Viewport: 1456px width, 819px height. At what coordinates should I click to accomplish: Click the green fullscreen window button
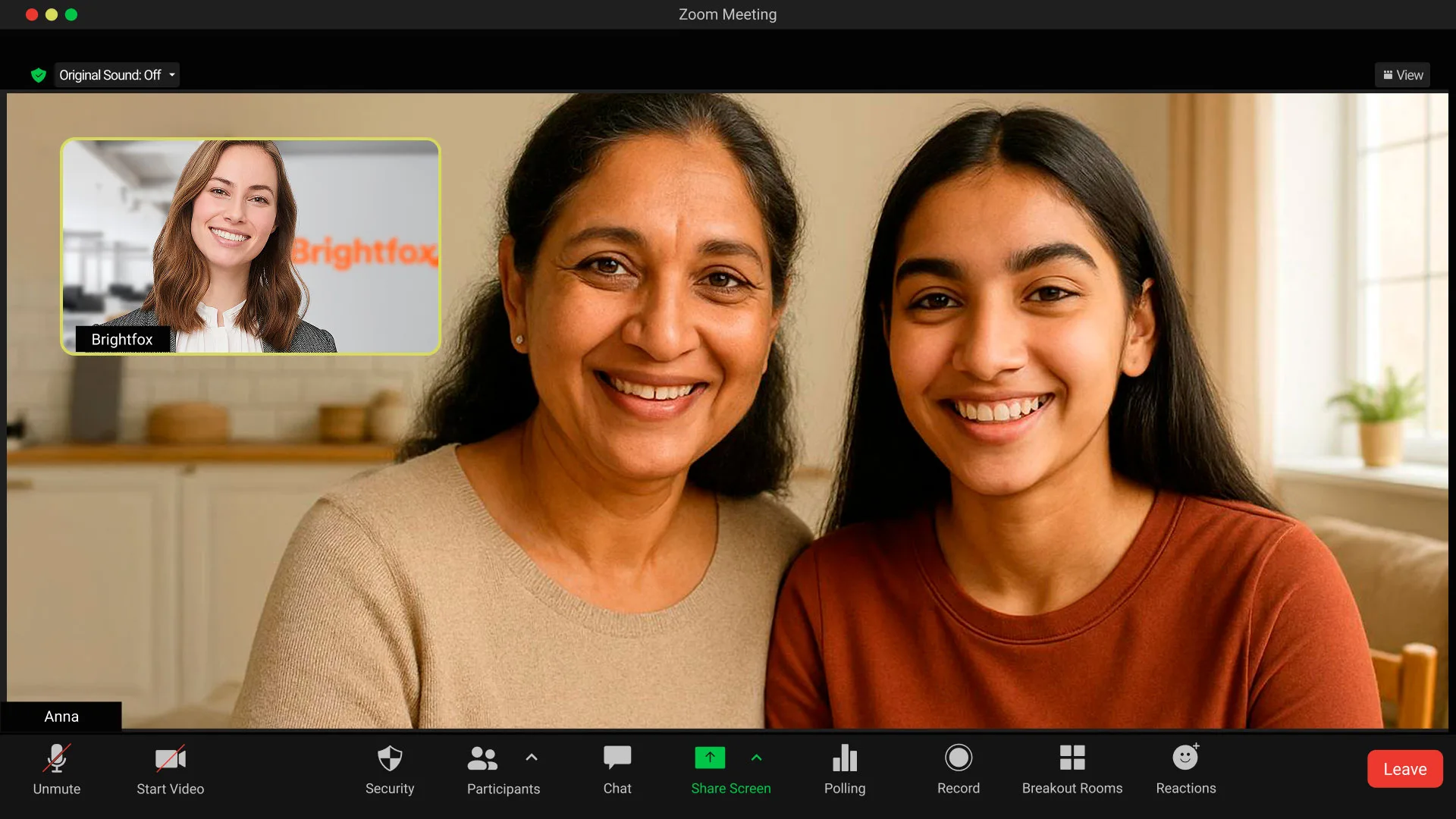pos(71,14)
